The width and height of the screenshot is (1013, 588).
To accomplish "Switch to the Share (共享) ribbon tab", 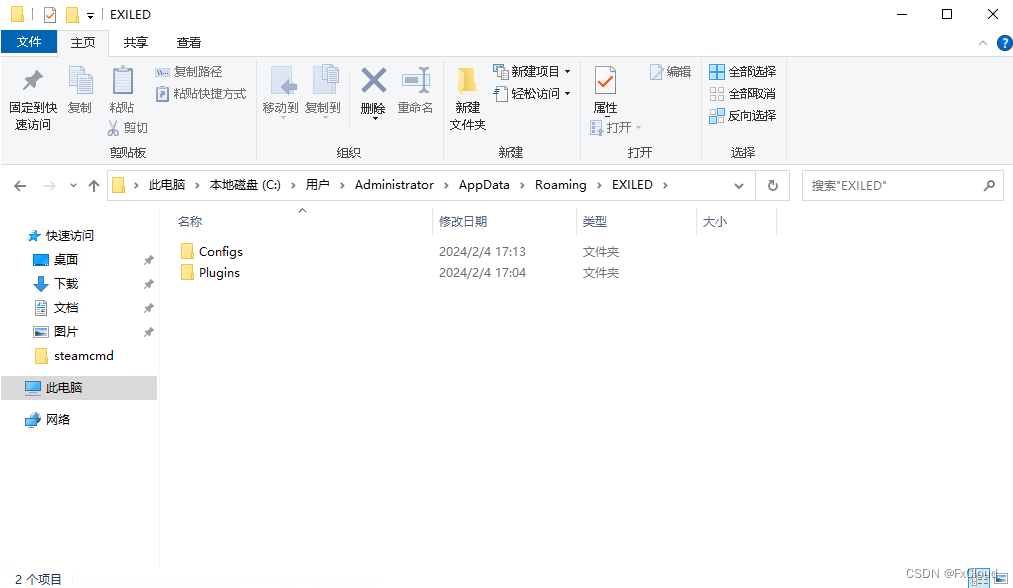I will coord(136,43).
